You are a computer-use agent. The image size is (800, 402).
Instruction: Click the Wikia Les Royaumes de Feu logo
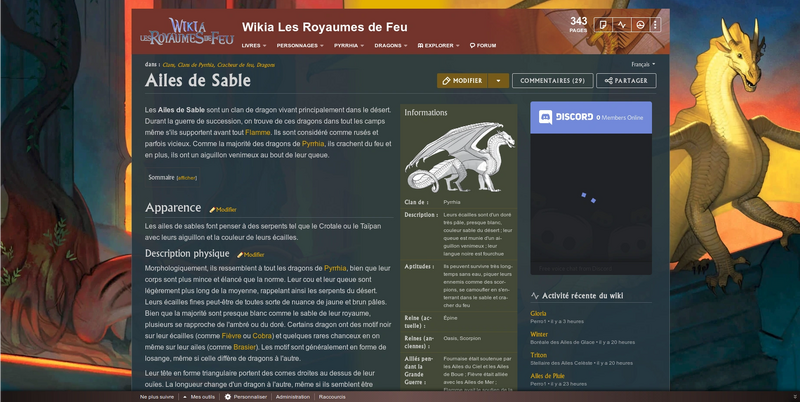187,32
